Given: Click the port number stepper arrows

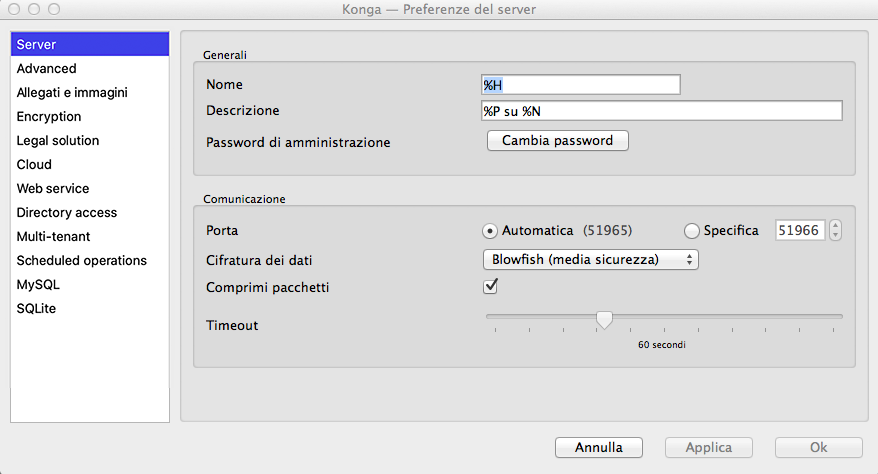Looking at the screenshot, I should (835, 230).
